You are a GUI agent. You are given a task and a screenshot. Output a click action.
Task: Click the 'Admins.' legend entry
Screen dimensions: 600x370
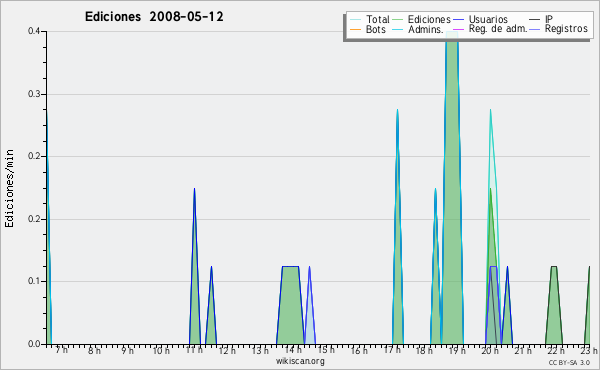418,29
